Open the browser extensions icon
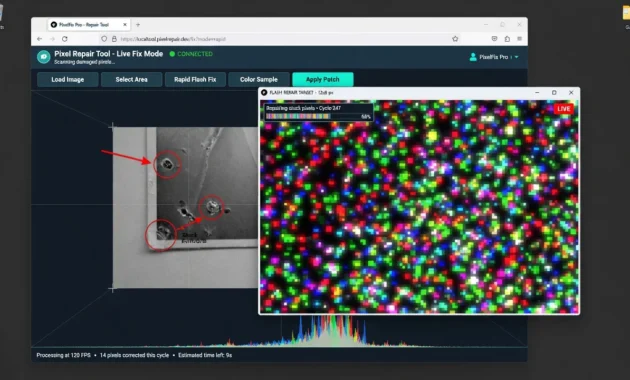The height and width of the screenshot is (380, 630). coord(507,39)
